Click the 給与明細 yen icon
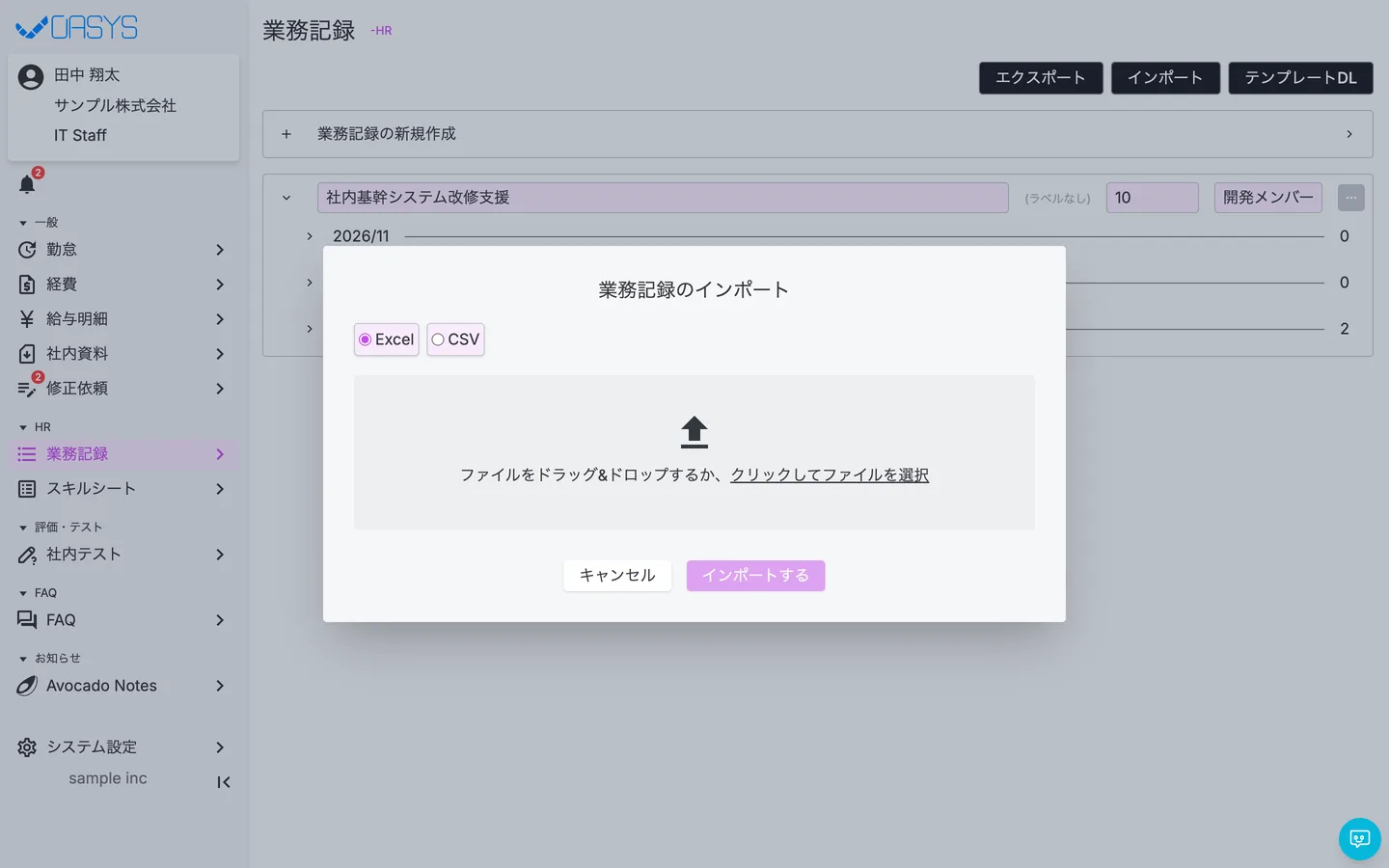This screenshot has width=1389, height=868. (27, 319)
